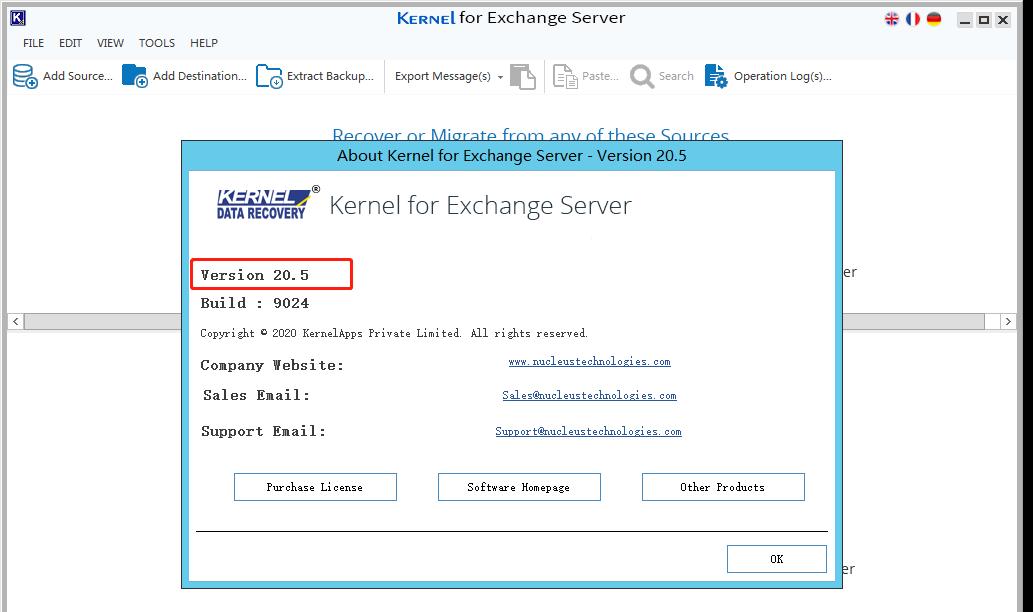The width and height of the screenshot is (1033, 612).
Task: Click the Sales@nucleustechnologies.com email link
Action: [590, 395]
